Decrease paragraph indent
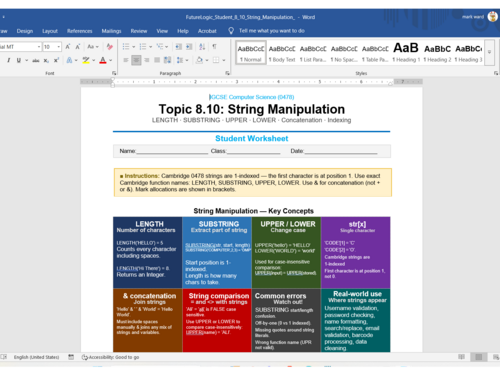Screen dimensions: 500x375 179,47
